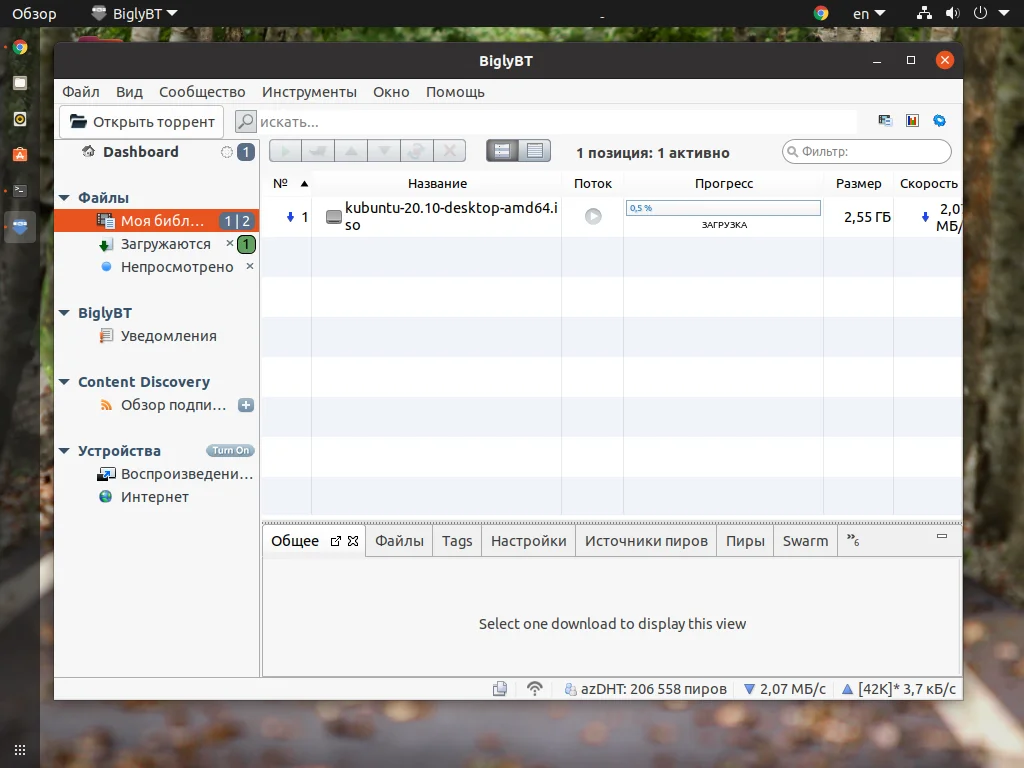Screen dimensions: 1024x768
Task: Switch to the Настройки tab
Action: point(529,541)
